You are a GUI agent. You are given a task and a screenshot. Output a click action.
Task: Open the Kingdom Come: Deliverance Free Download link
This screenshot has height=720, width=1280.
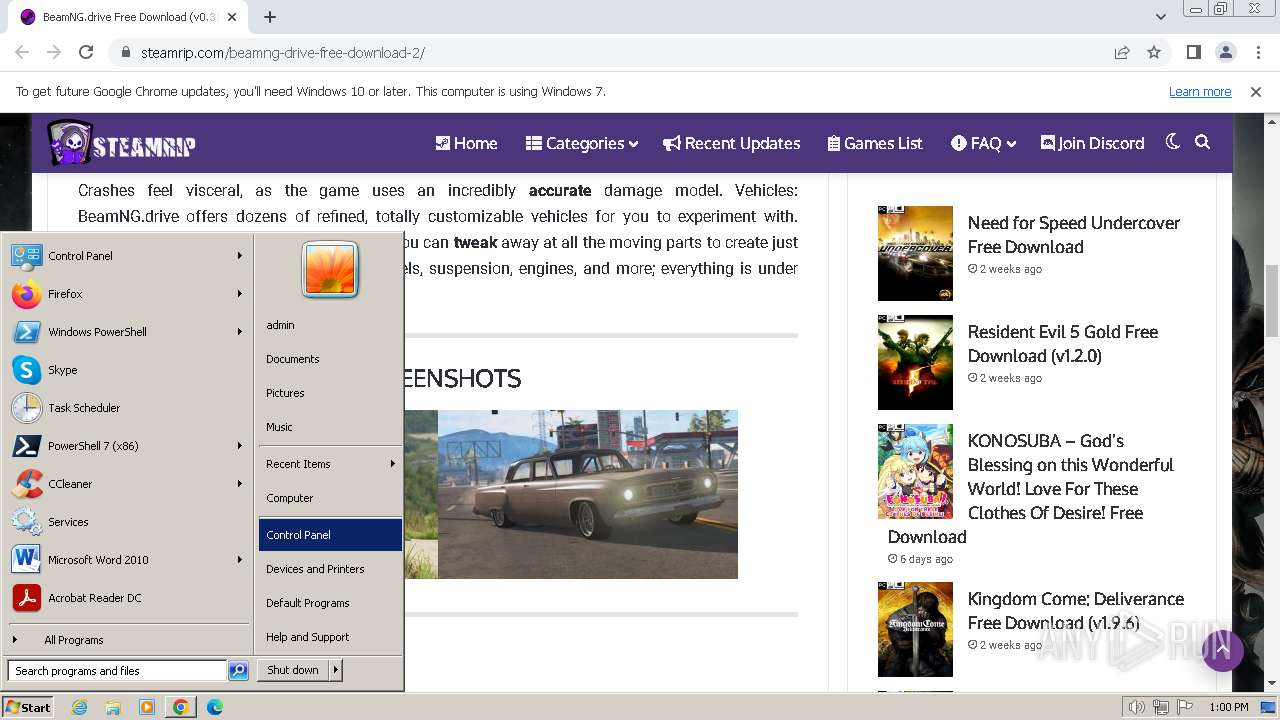point(1076,611)
